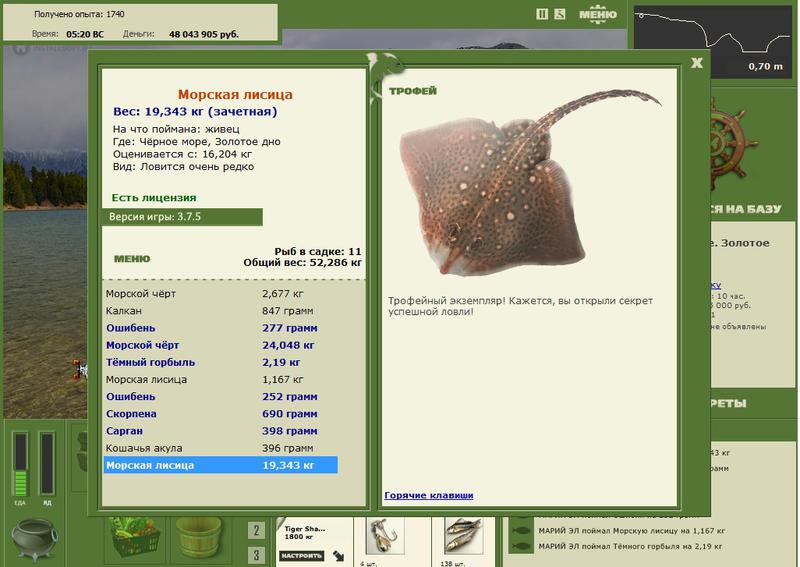Image resolution: width=800 pixels, height=567 pixels.
Task: Open МЕНЮ inside the trophy dialog
Action: (132, 259)
